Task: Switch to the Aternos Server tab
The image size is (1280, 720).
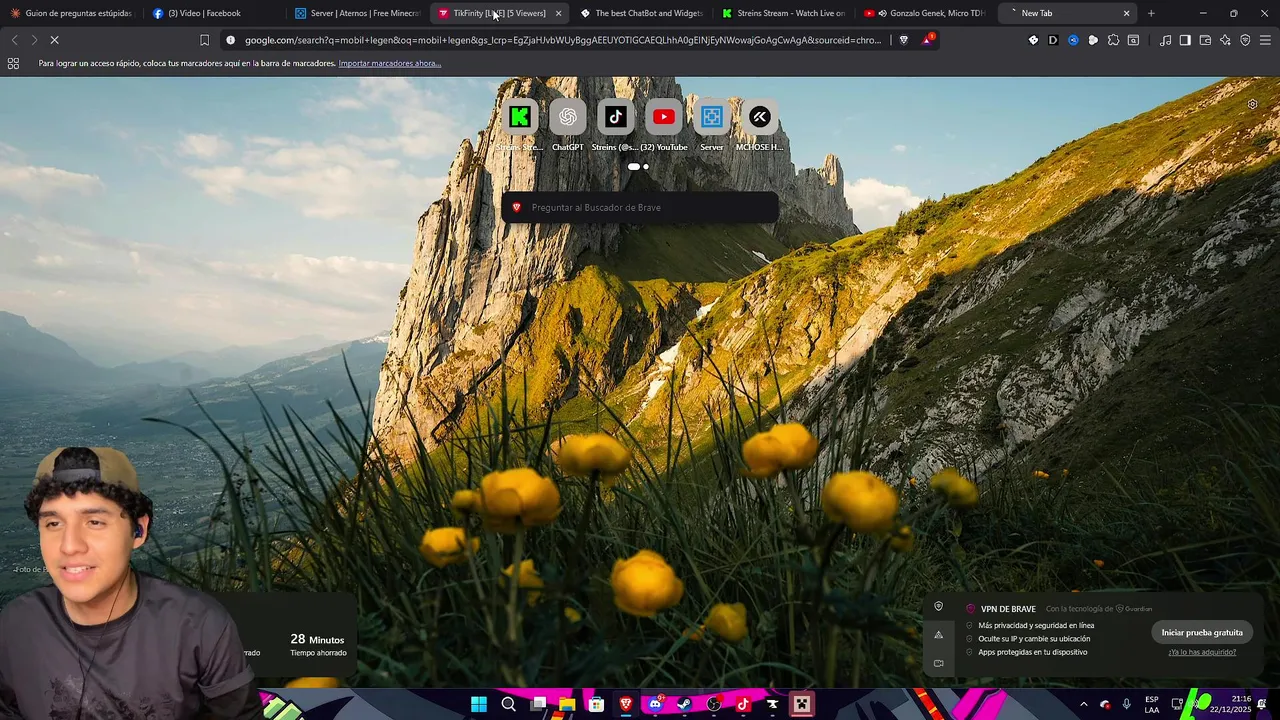Action: [356, 13]
